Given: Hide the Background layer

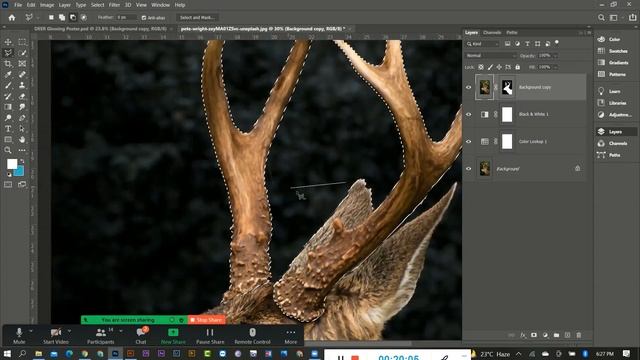Looking at the screenshot, I should [x=469, y=169].
